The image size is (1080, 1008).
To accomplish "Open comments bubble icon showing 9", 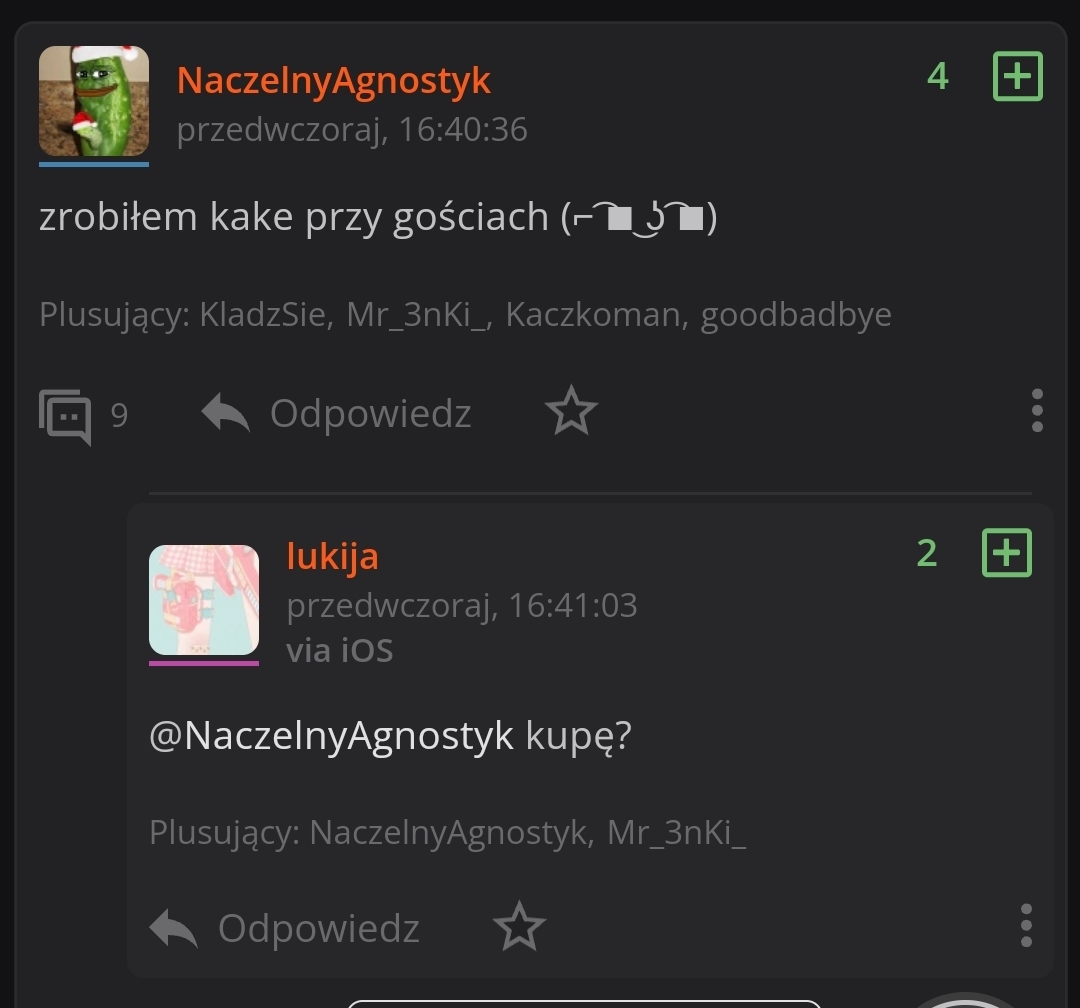I will click(x=65, y=416).
